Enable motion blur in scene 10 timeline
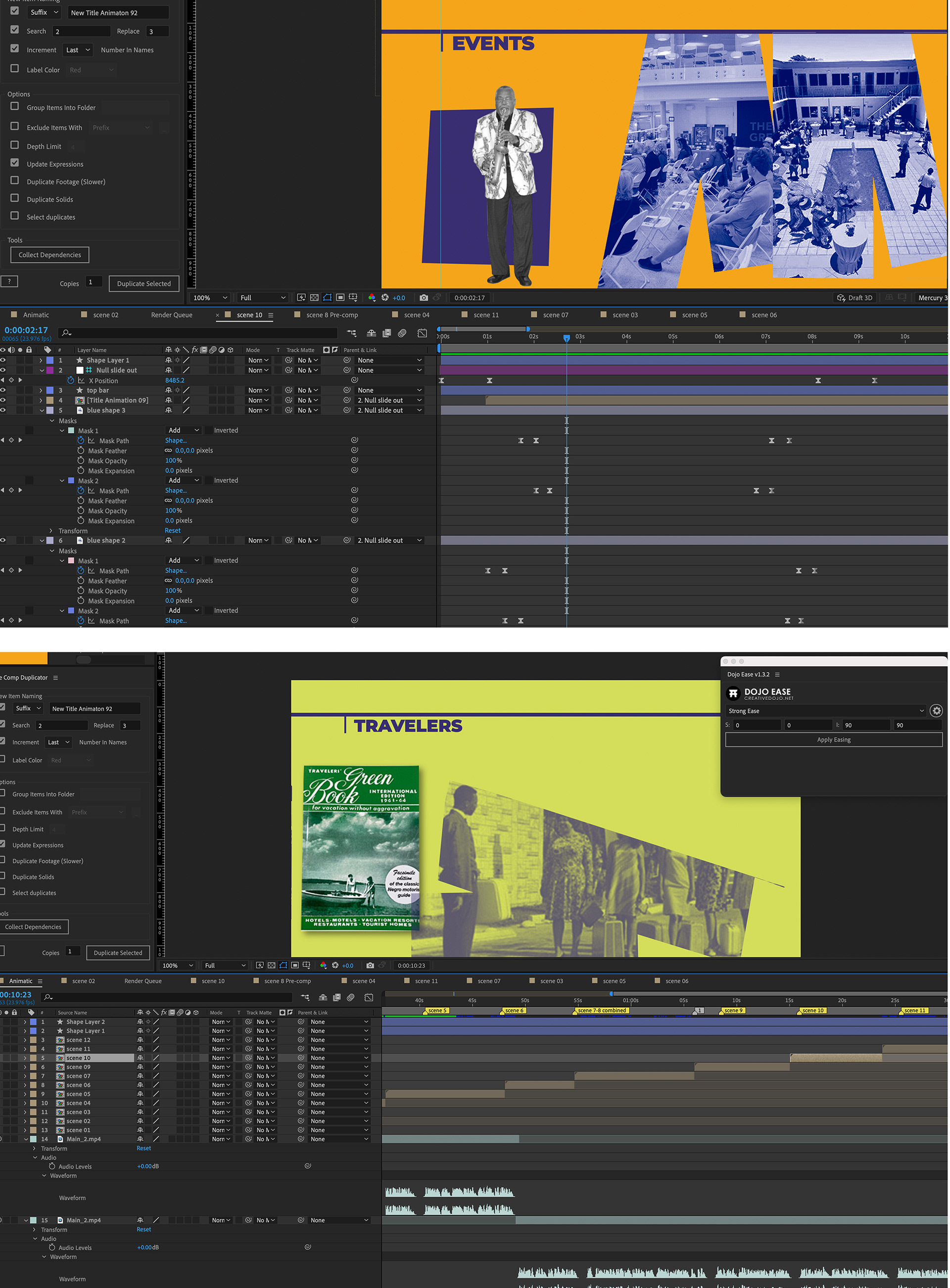Image resolution: width=950 pixels, height=1288 pixels. (403, 333)
